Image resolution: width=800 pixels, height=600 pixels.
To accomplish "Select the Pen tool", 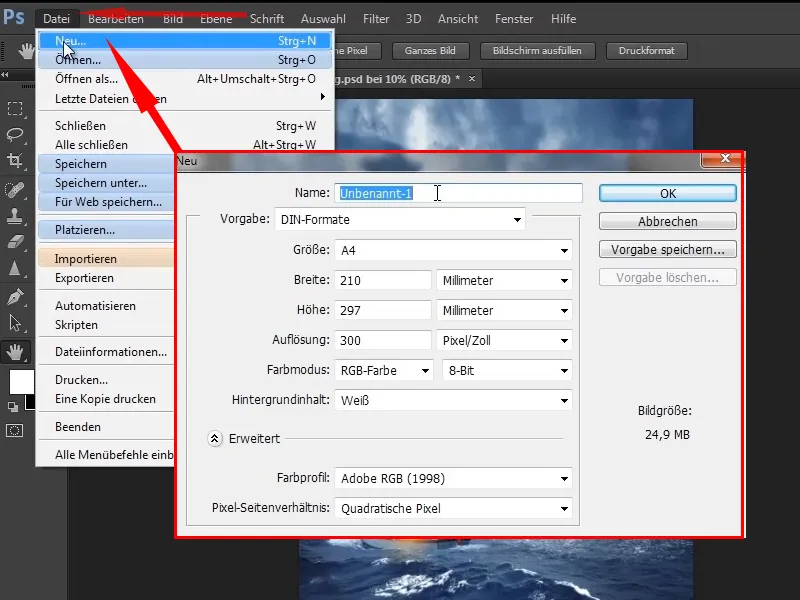I will coord(15,296).
